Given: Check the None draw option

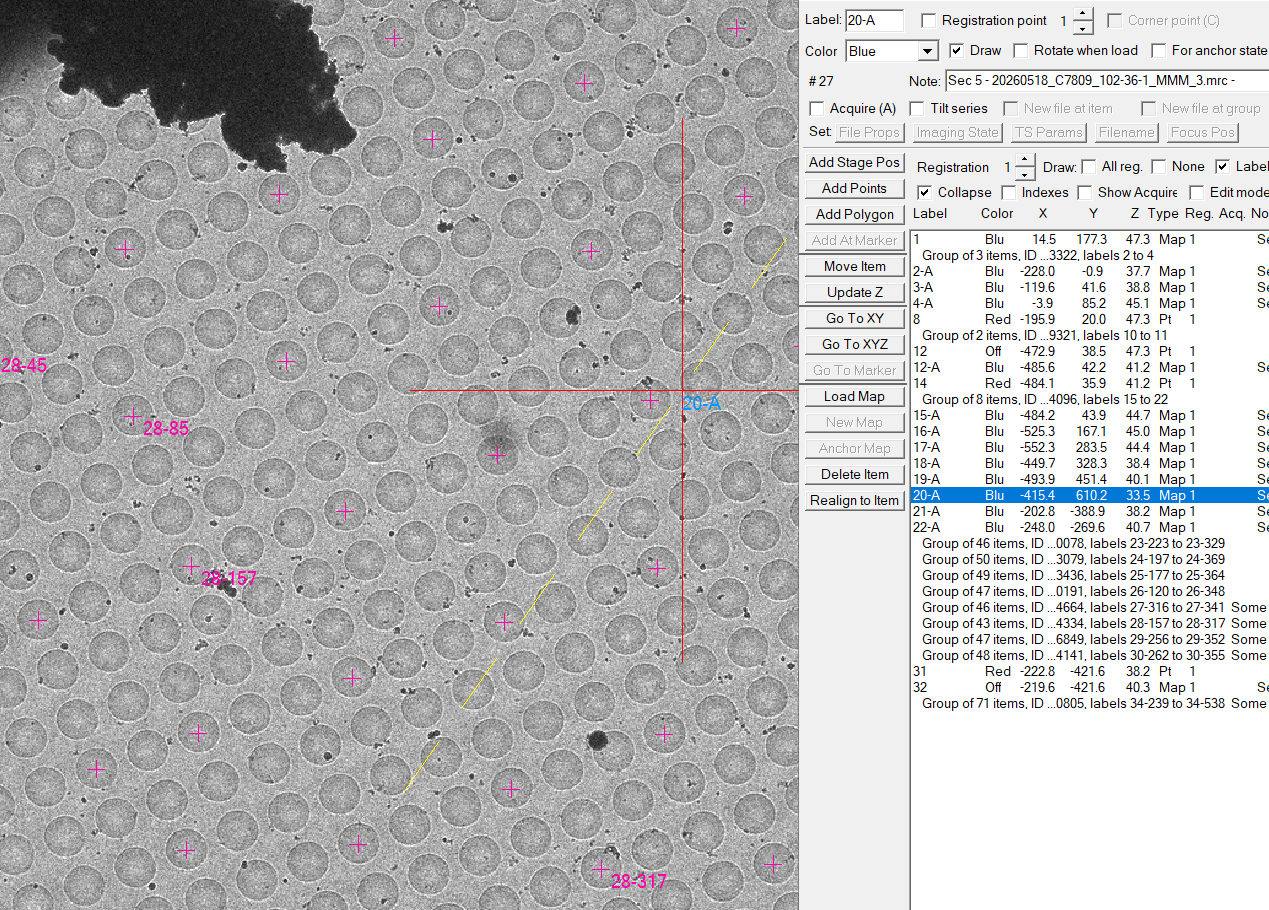Looking at the screenshot, I should pos(1158,167).
